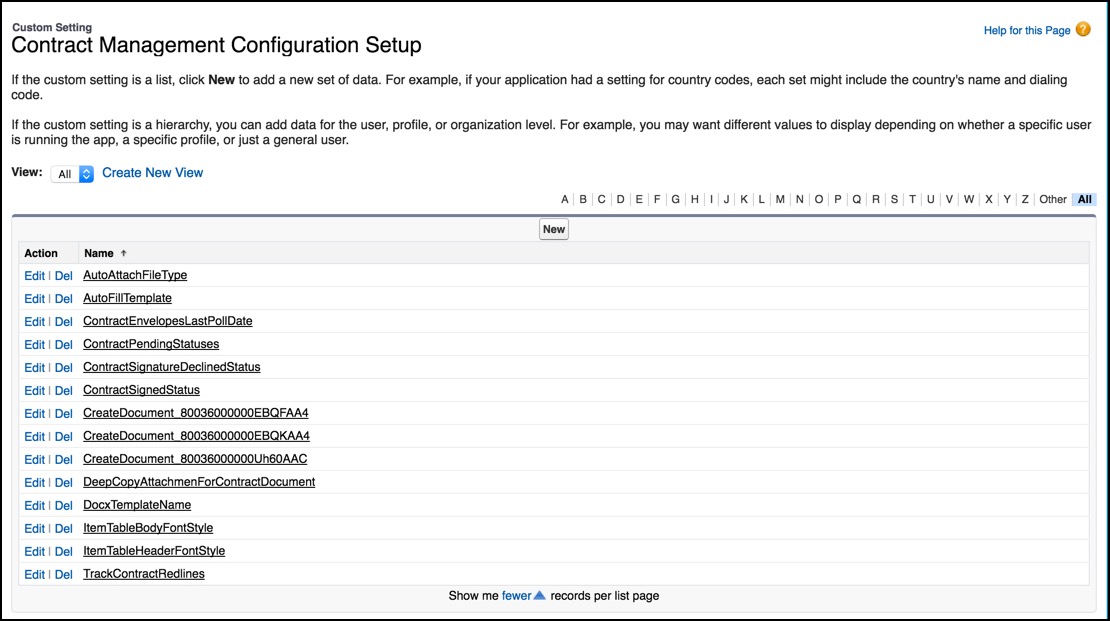
Task: Click Create New View link
Action: coord(152,173)
